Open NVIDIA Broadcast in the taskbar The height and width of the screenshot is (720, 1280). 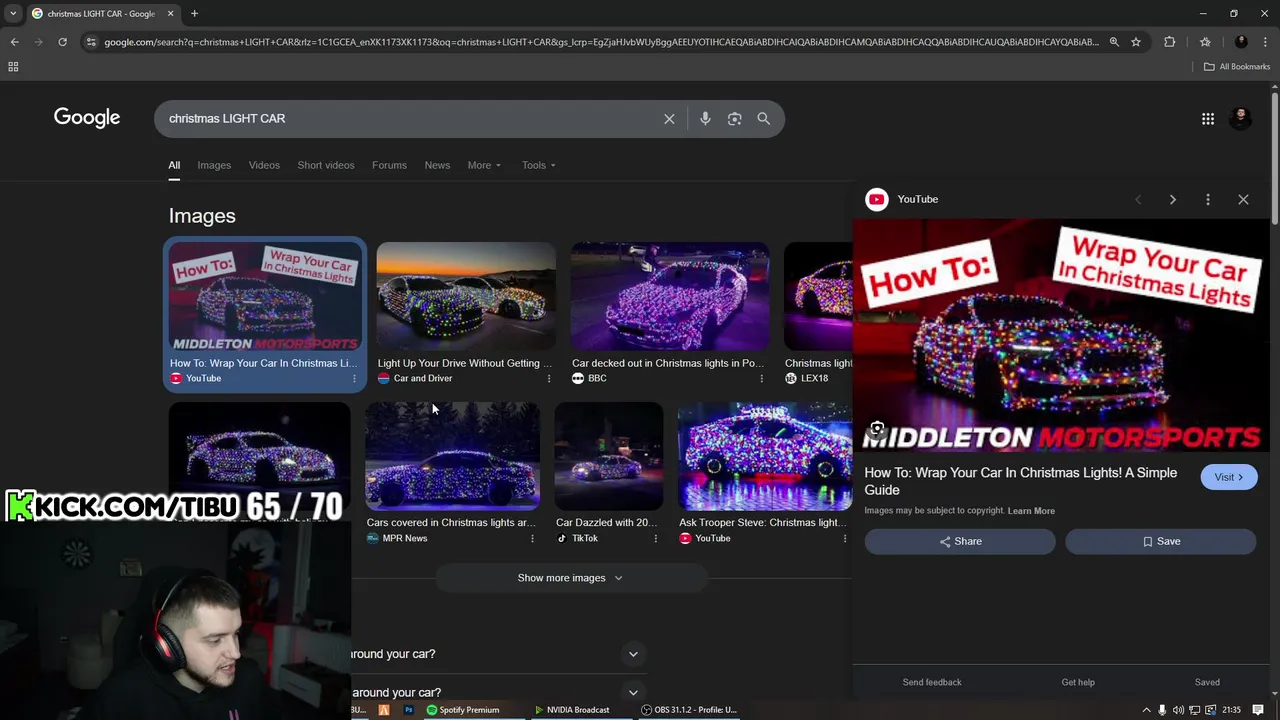572,710
